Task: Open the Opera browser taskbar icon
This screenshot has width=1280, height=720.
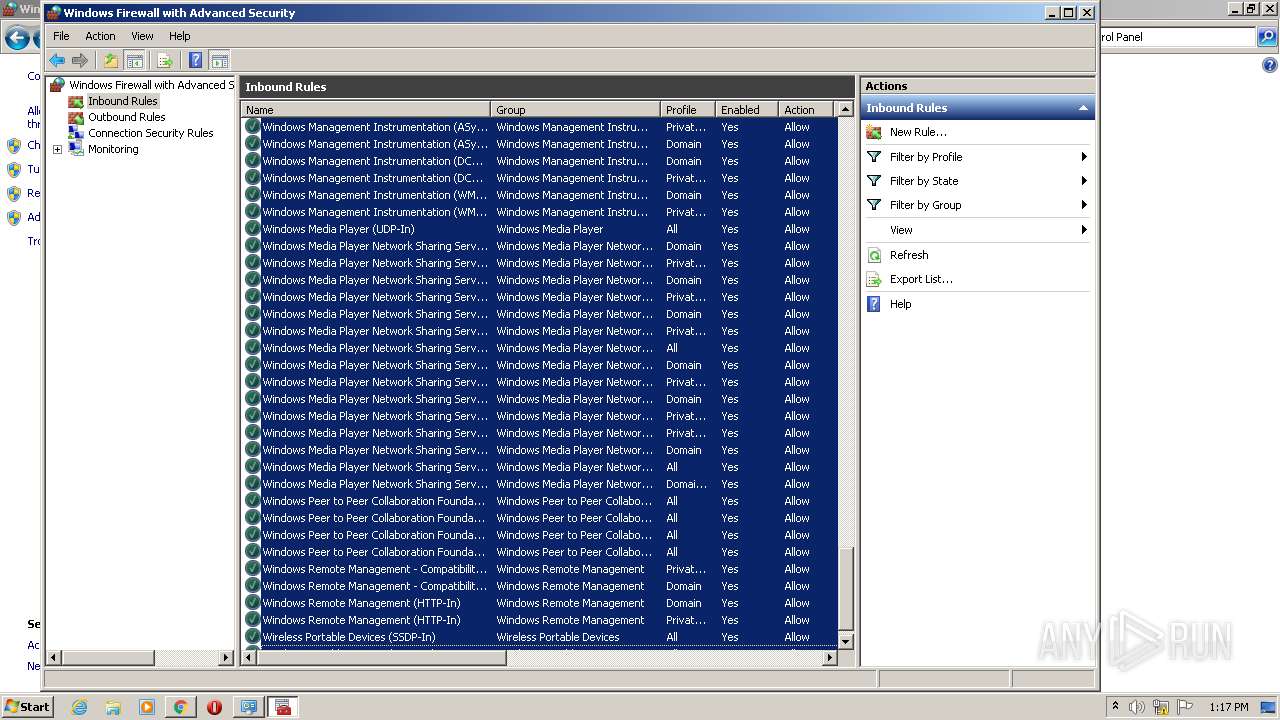Action: [214, 707]
